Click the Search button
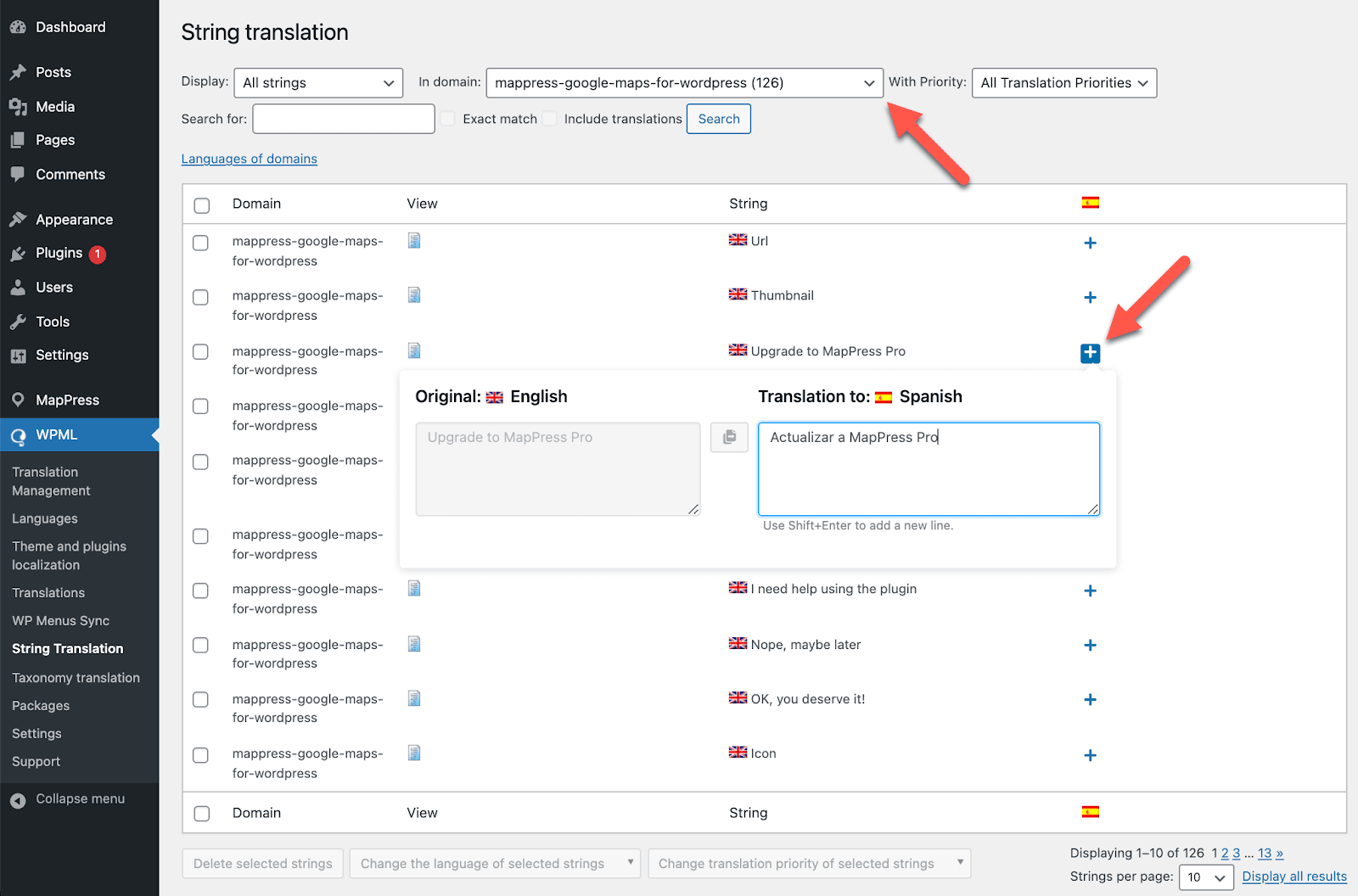Viewport: 1358px width, 896px height. (x=719, y=119)
